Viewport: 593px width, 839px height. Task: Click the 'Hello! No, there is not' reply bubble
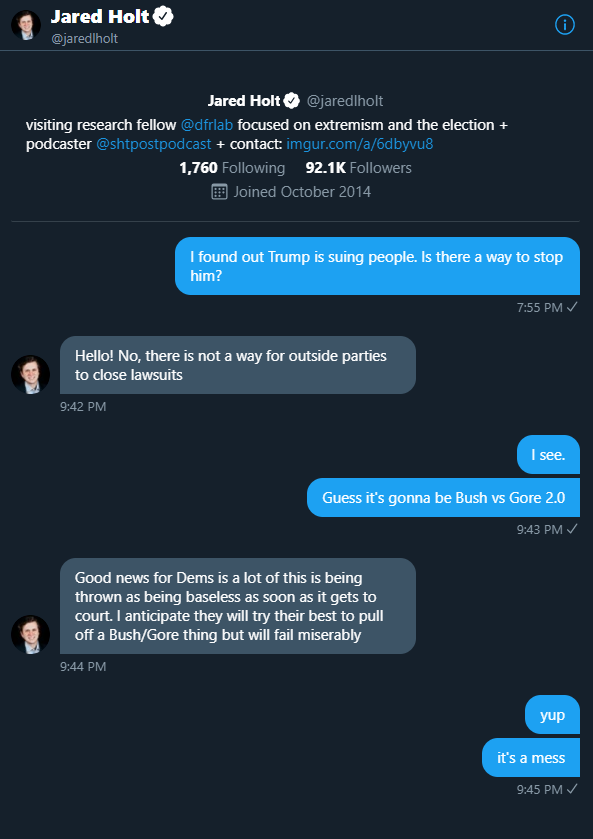tap(238, 365)
